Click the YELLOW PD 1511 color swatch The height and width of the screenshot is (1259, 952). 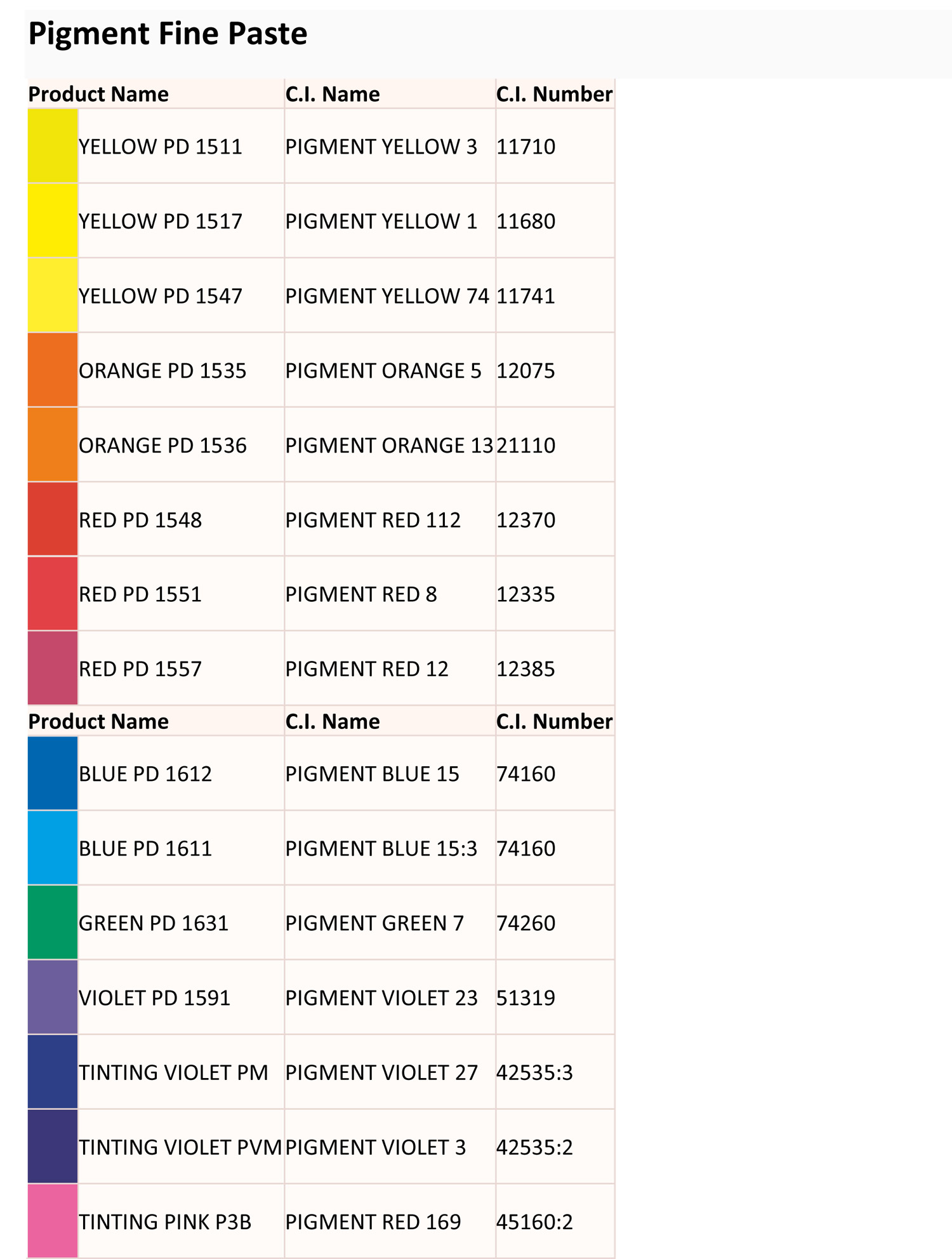53,146
